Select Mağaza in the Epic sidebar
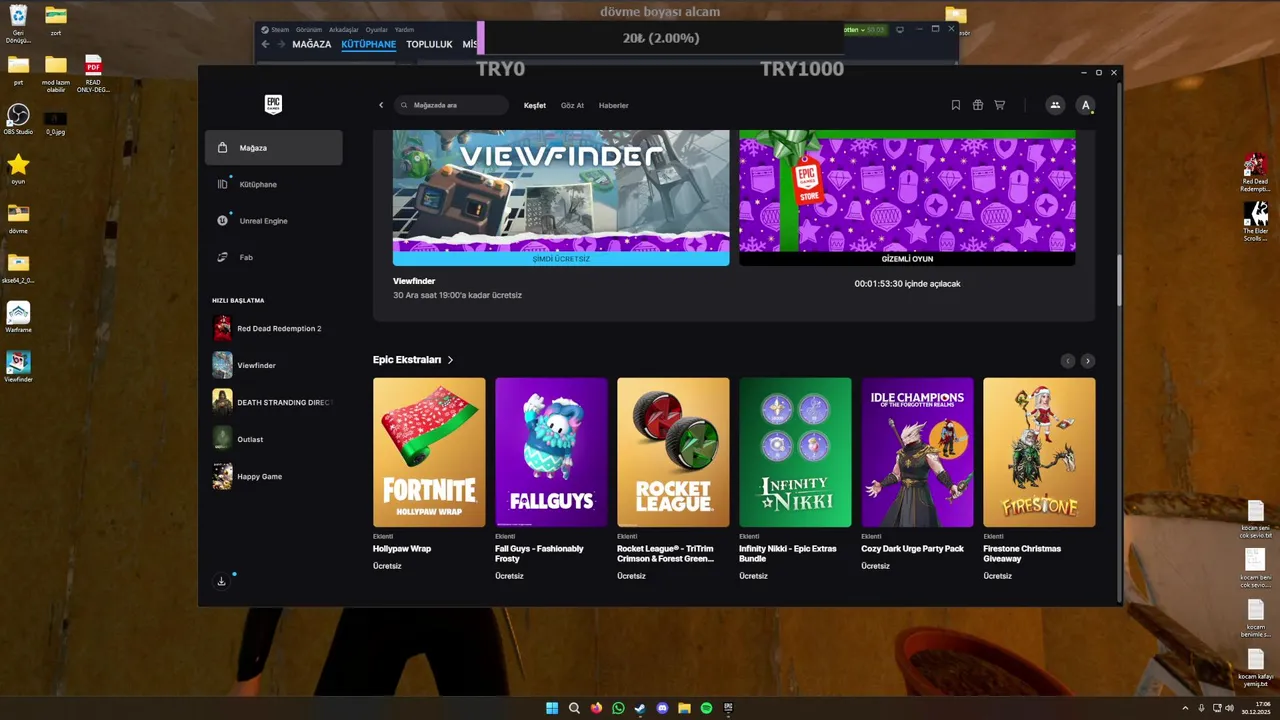This screenshot has height=720, width=1280. tap(274, 148)
